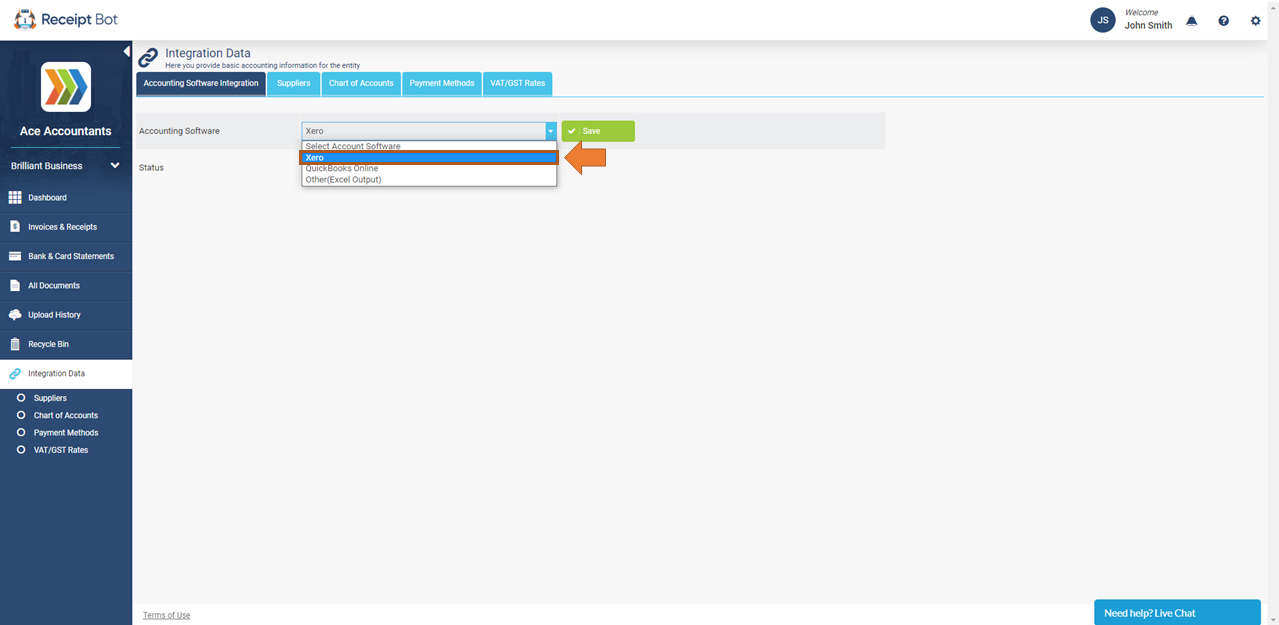
Task: Go to Dashboard in the sidebar
Action: [x=66, y=198]
